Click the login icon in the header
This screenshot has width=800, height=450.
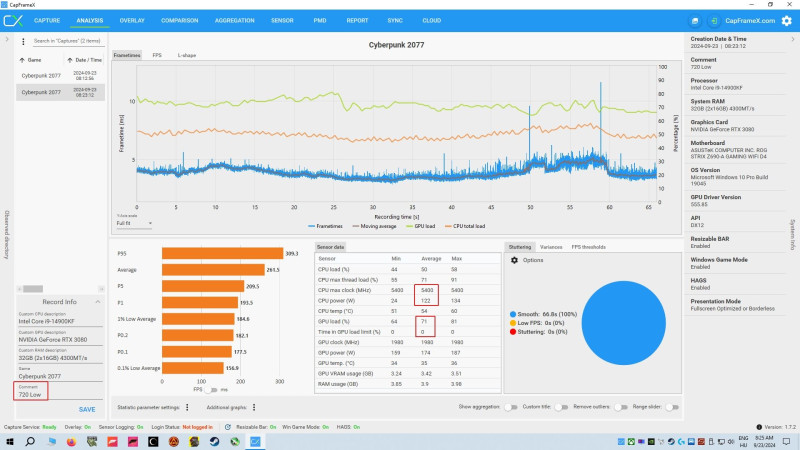tap(714, 21)
